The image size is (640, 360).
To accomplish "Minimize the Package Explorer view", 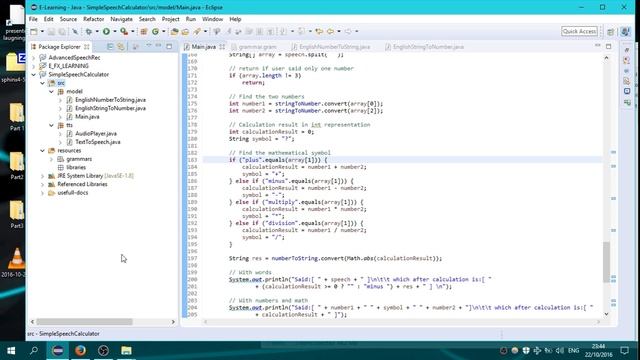I will [159, 46].
